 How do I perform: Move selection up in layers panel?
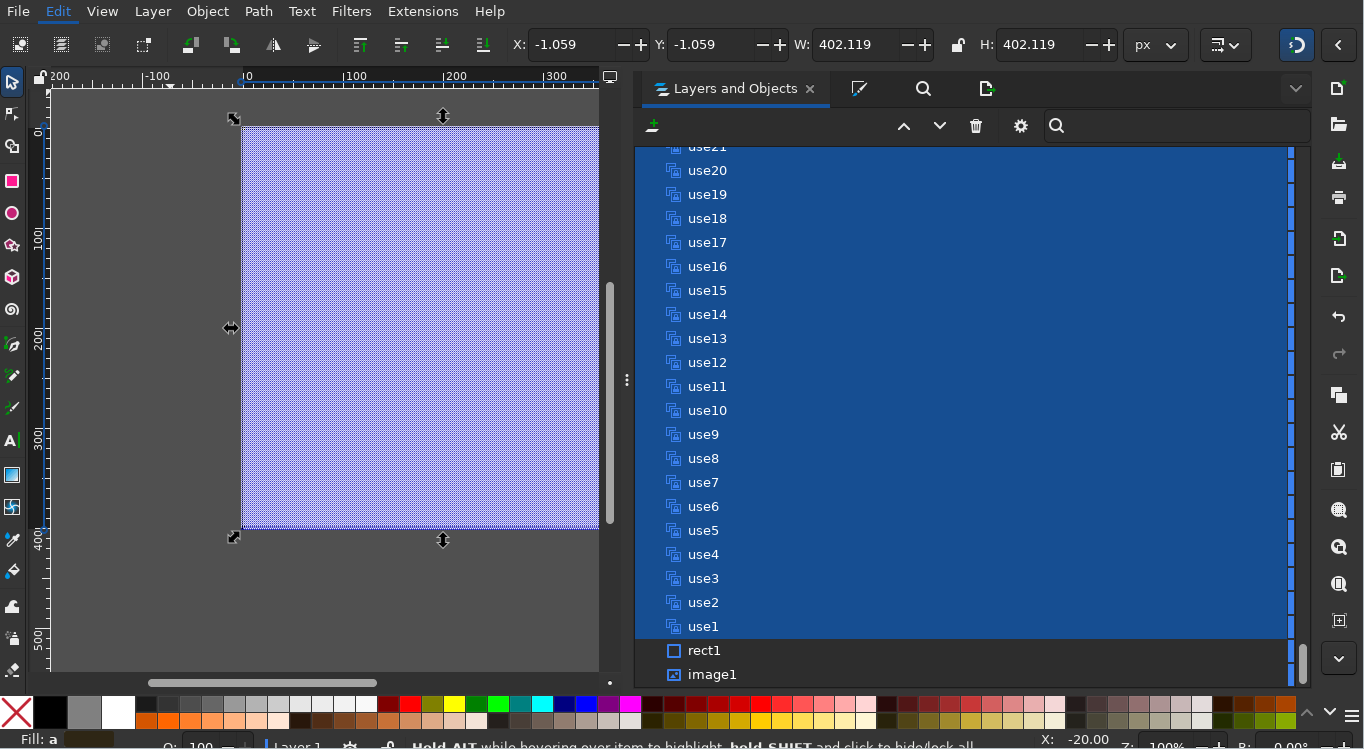click(x=904, y=126)
